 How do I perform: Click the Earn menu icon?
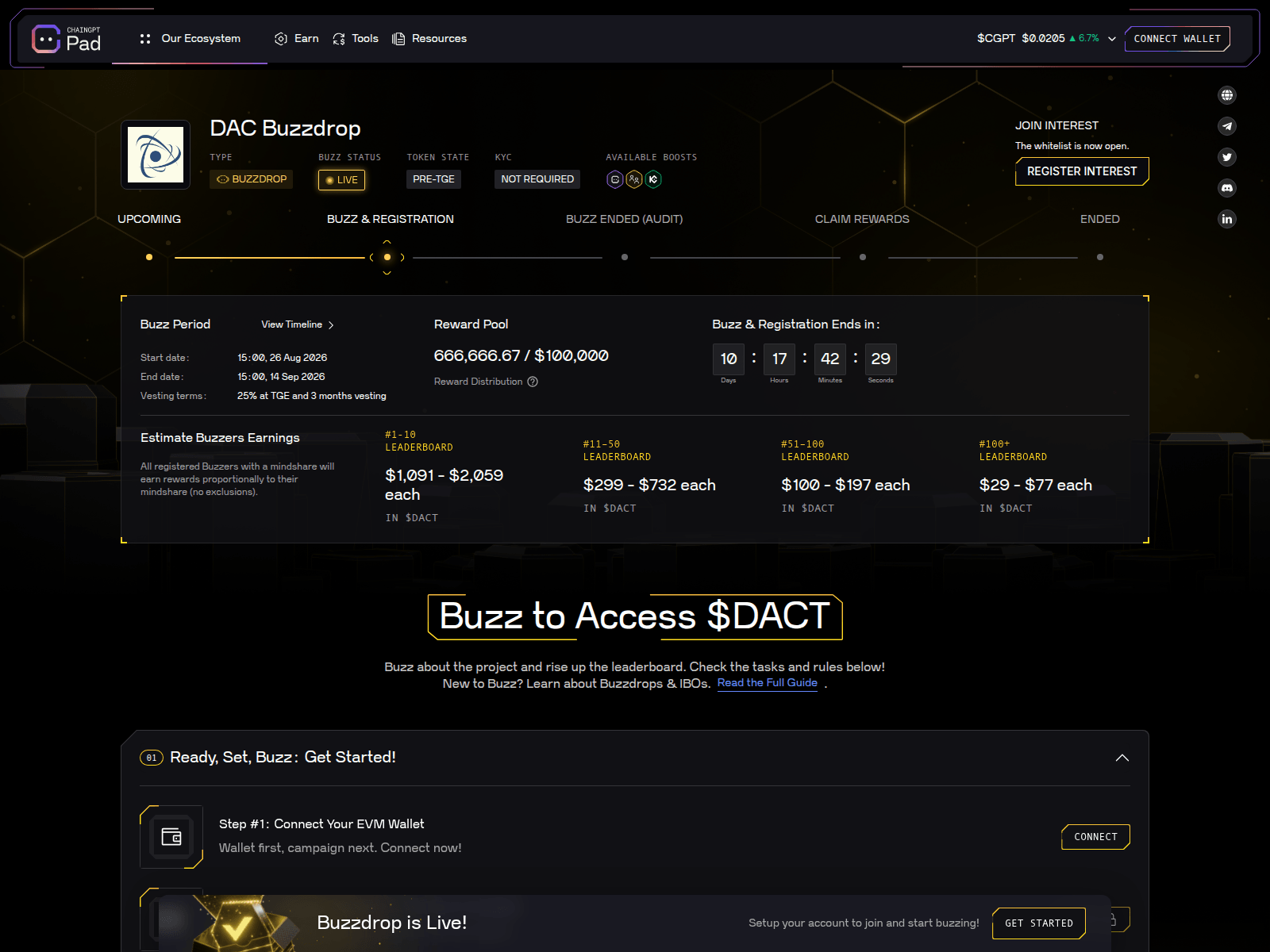pos(281,39)
